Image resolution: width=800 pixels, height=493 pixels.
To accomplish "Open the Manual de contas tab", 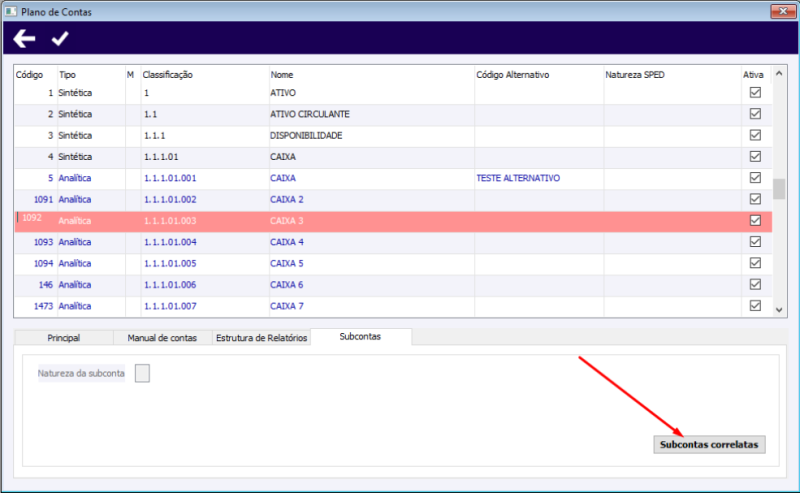I will [162, 338].
